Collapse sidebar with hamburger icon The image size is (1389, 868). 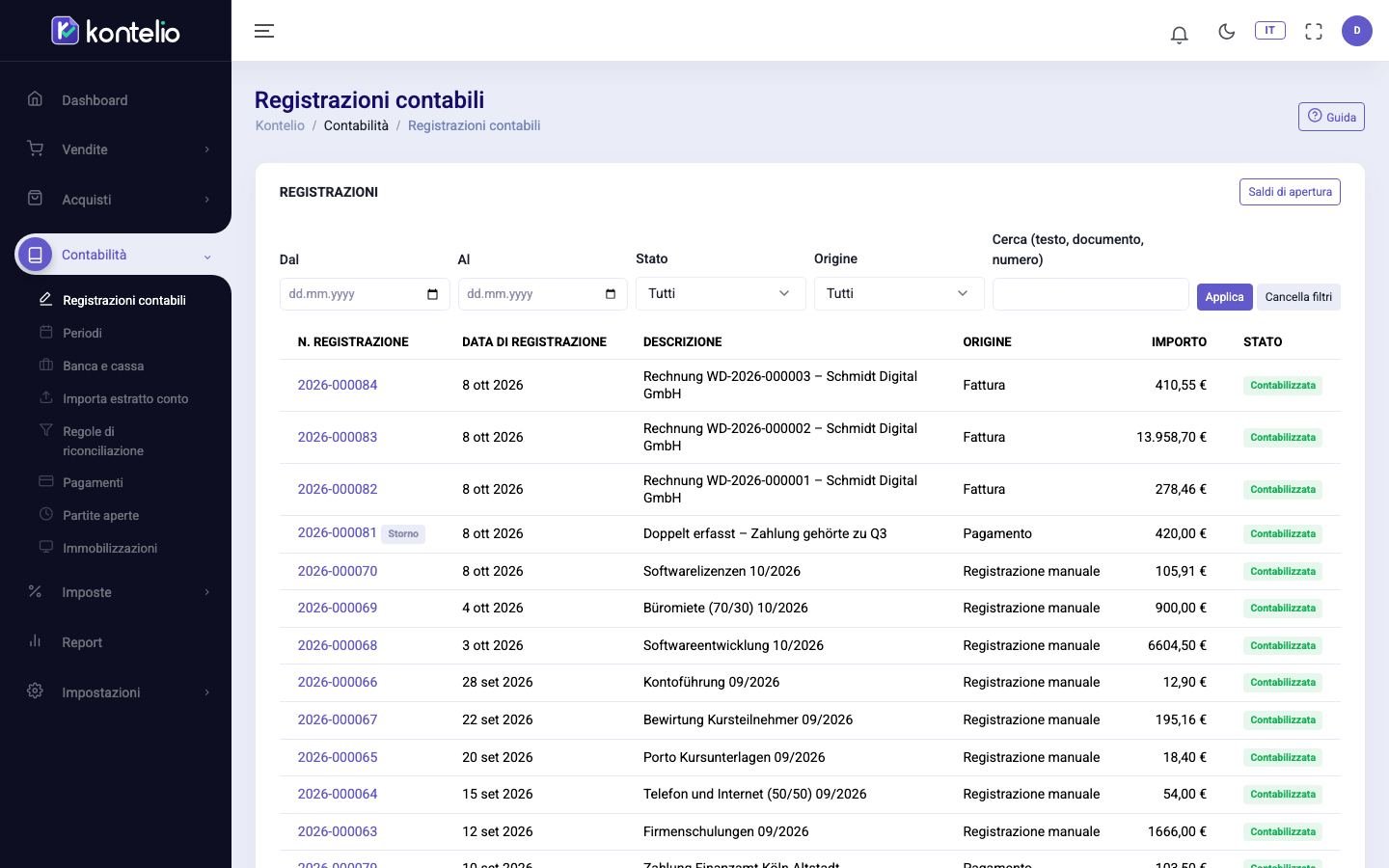click(264, 31)
